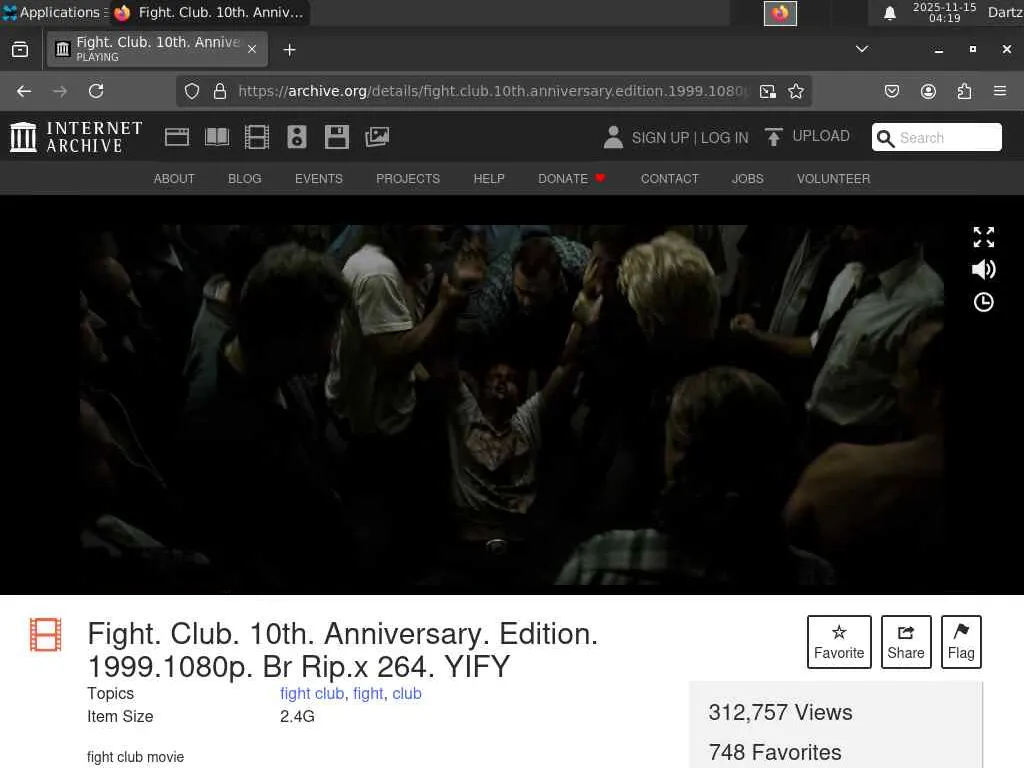Screen dimensions: 1024x768
Task: Toggle the address bar picture-in-picture icon
Action: [x=768, y=91]
